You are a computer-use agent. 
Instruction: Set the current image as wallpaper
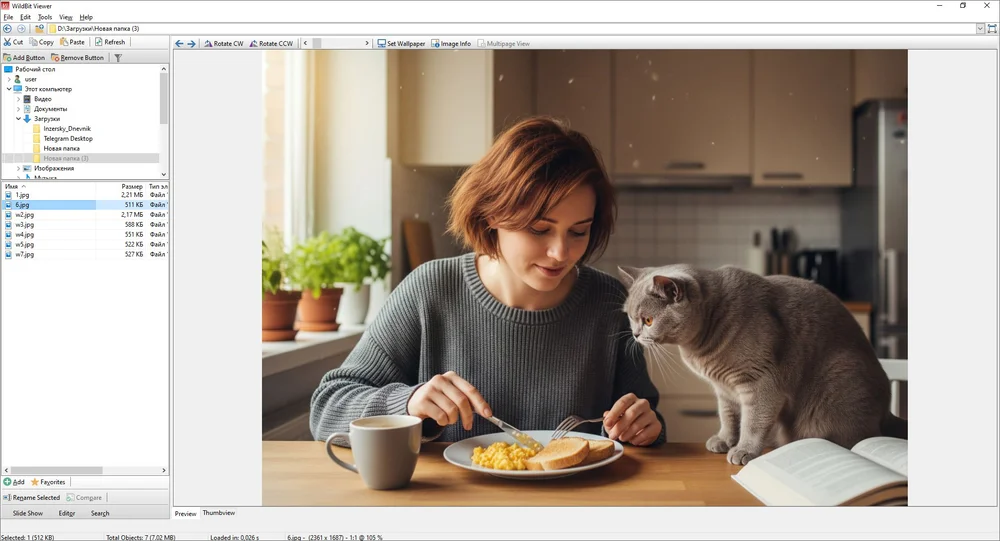(401, 44)
